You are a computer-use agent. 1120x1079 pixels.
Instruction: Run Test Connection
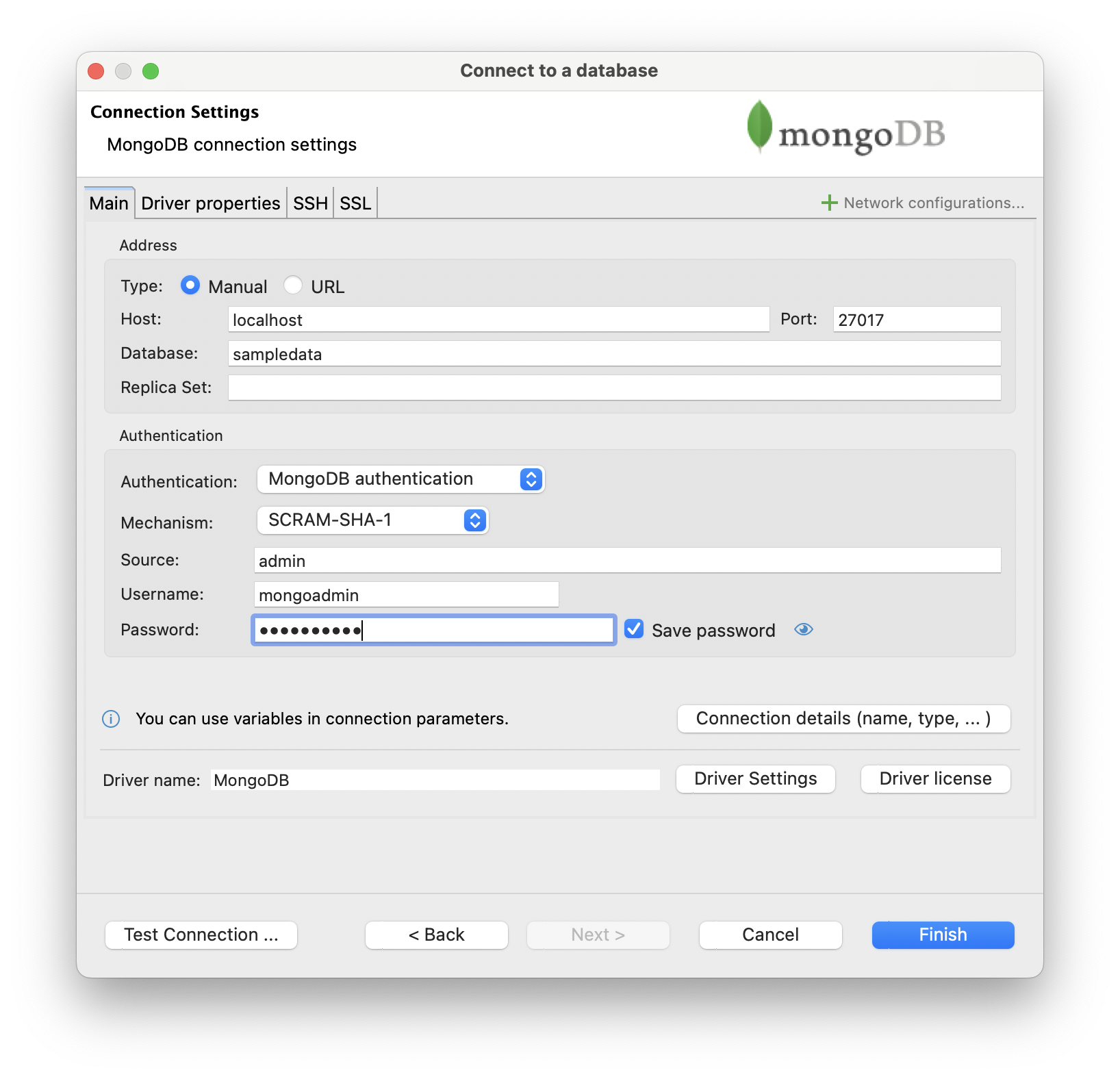coord(201,935)
